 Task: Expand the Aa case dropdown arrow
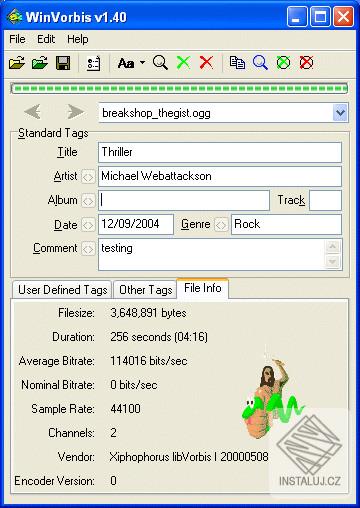point(143,63)
